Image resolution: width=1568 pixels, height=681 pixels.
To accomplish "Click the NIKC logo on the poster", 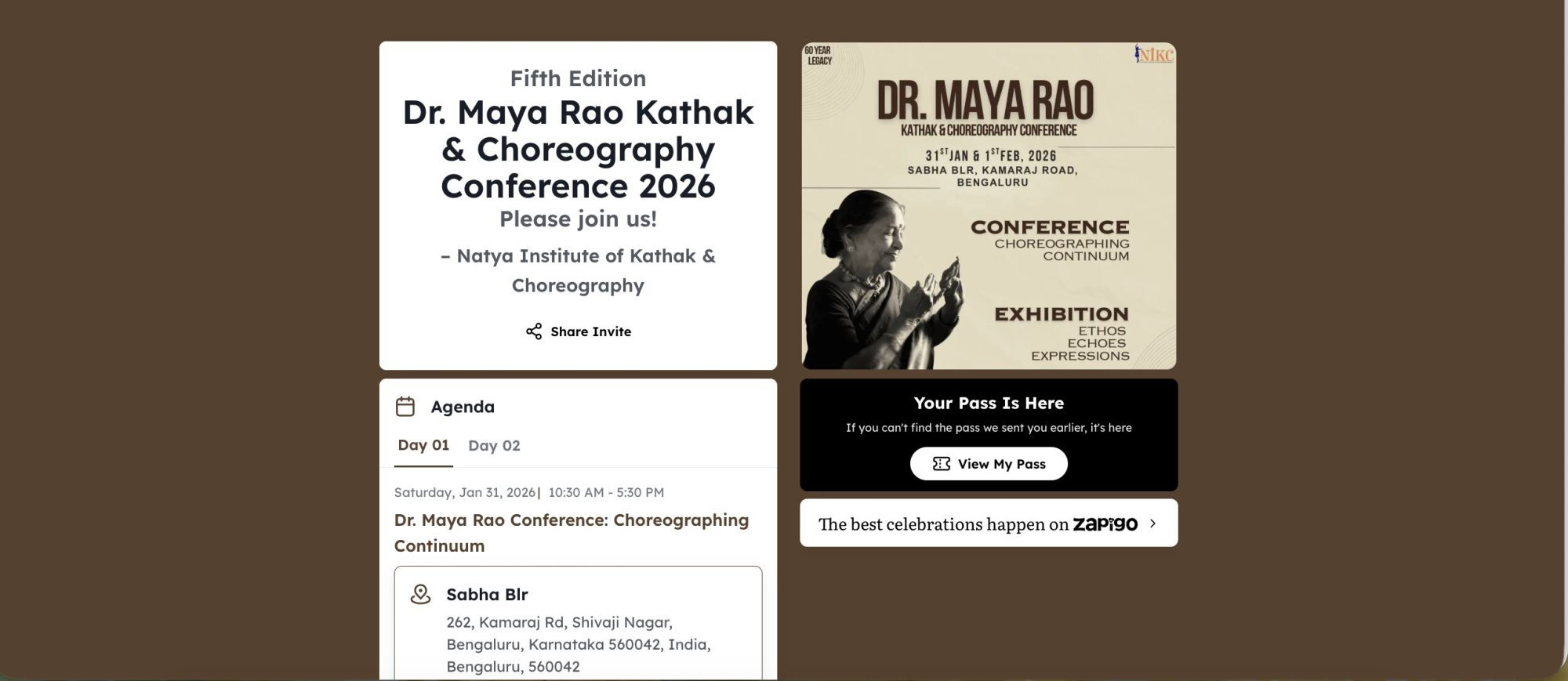I will pyautogui.click(x=1154, y=54).
